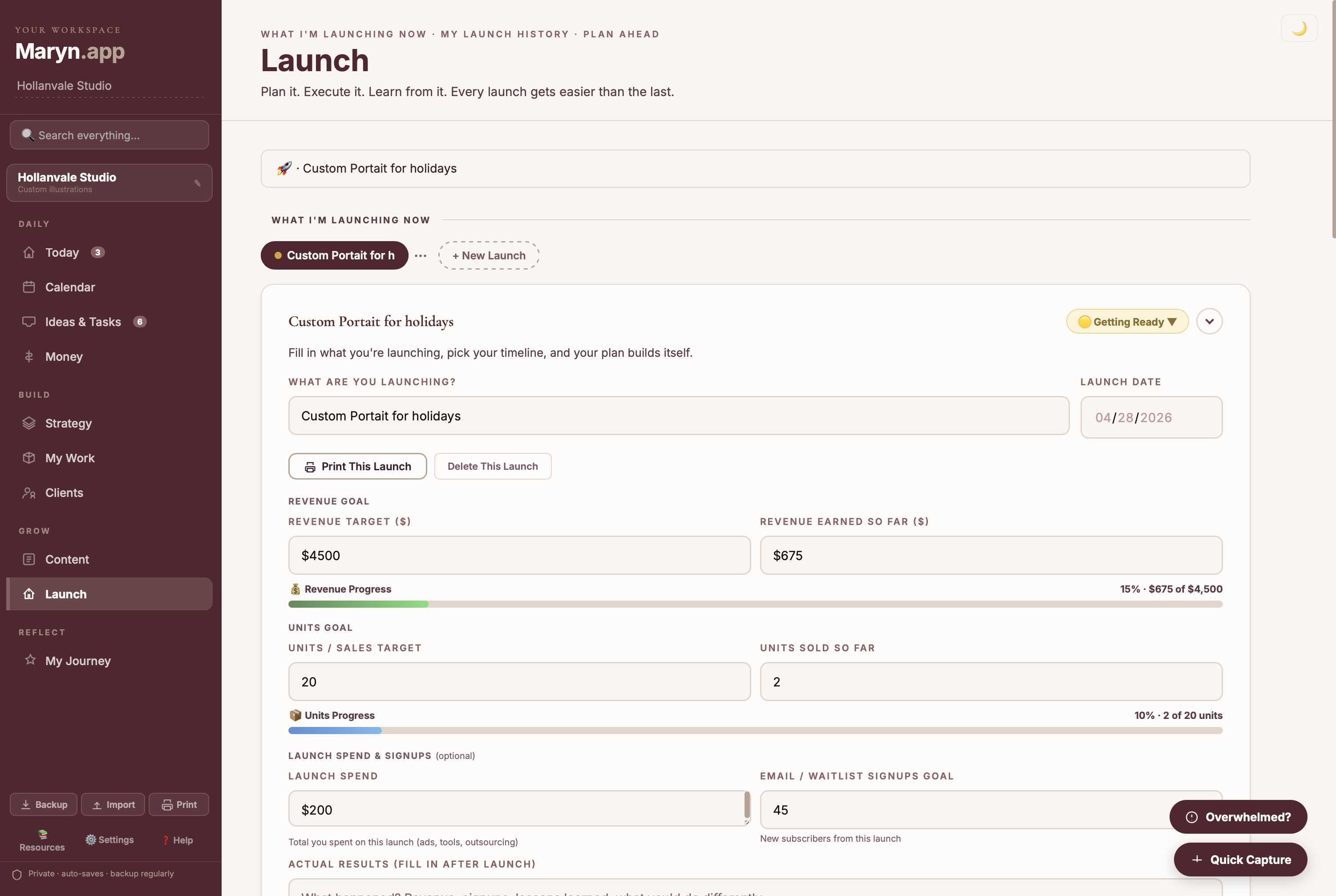
Task: Open My Journey under Reflect
Action: 78,661
